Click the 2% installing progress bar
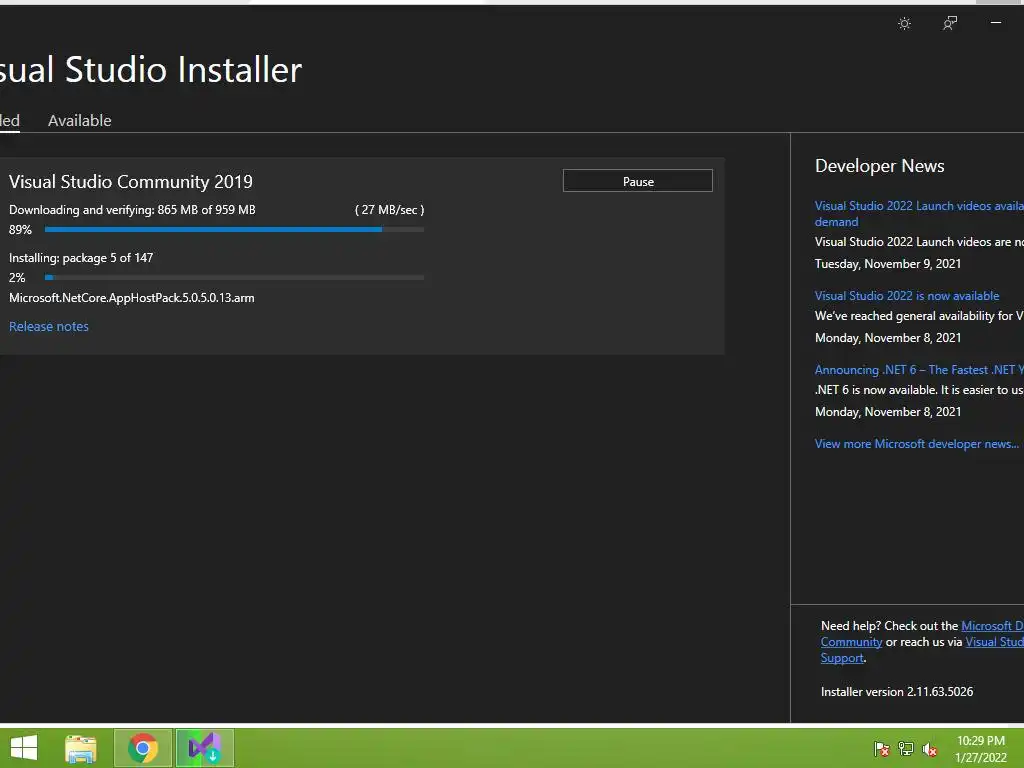 pos(234,278)
